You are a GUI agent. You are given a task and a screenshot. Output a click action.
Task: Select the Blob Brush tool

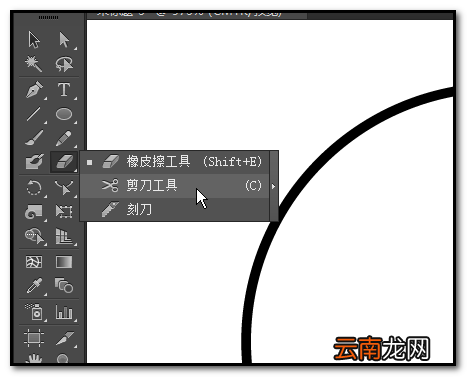coord(34,162)
